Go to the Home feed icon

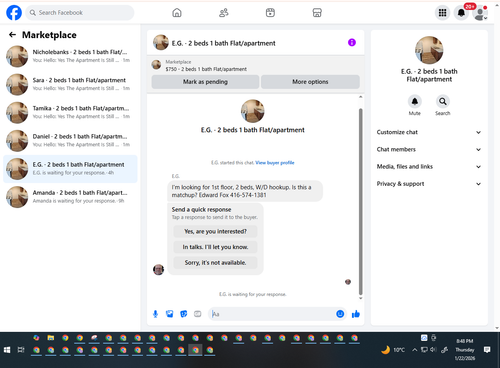pyautogui.click(x=177, y=13)
